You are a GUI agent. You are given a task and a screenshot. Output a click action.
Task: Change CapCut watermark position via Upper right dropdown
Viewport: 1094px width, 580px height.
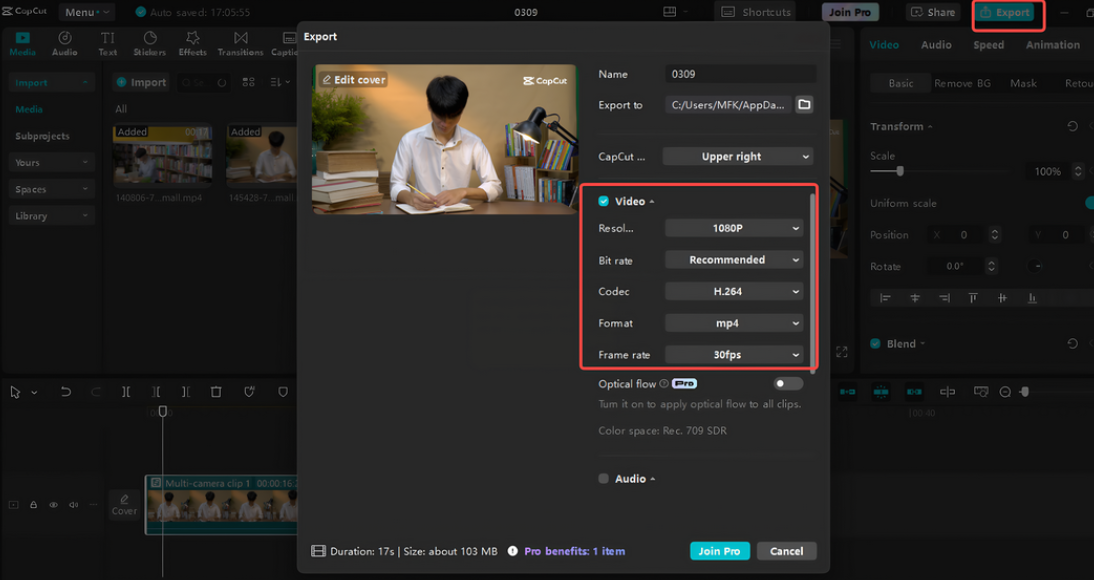pos(738,156)
